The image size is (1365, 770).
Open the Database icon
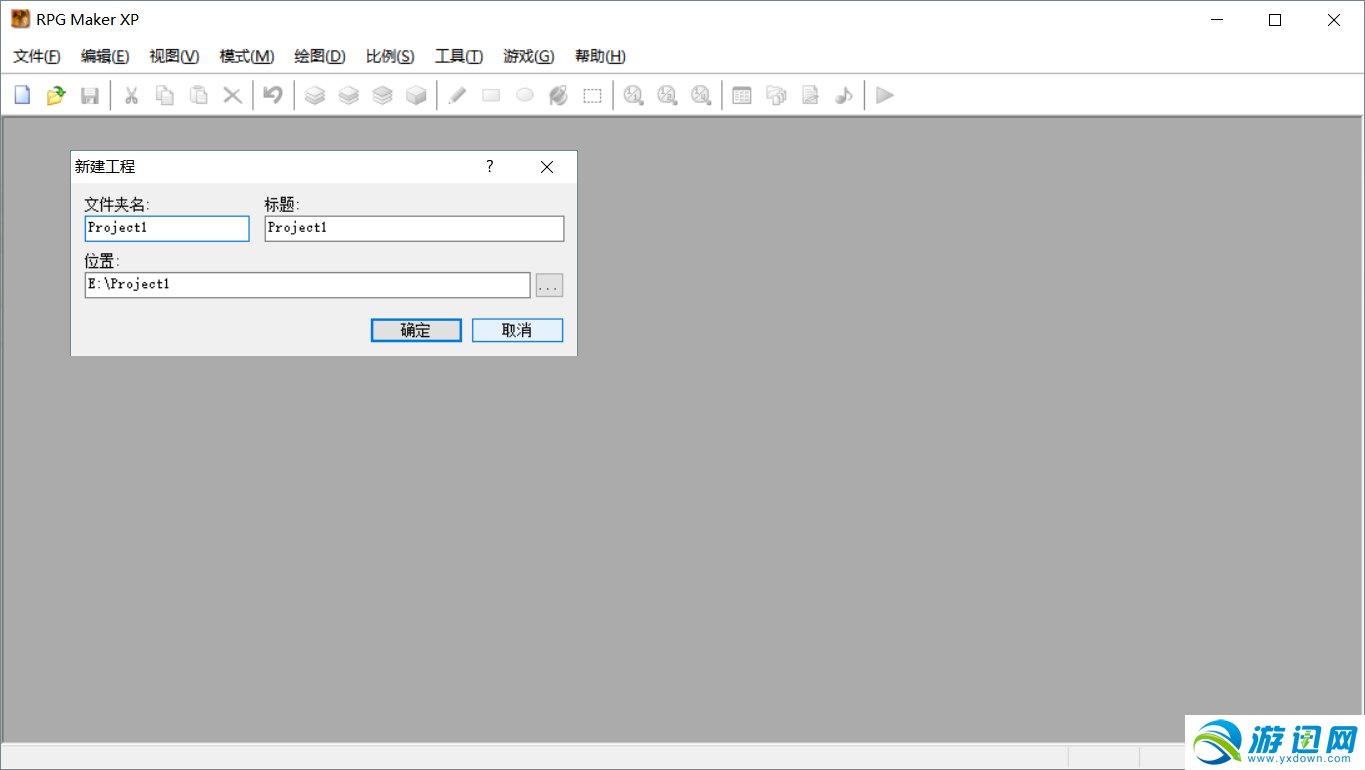(742, 95)
